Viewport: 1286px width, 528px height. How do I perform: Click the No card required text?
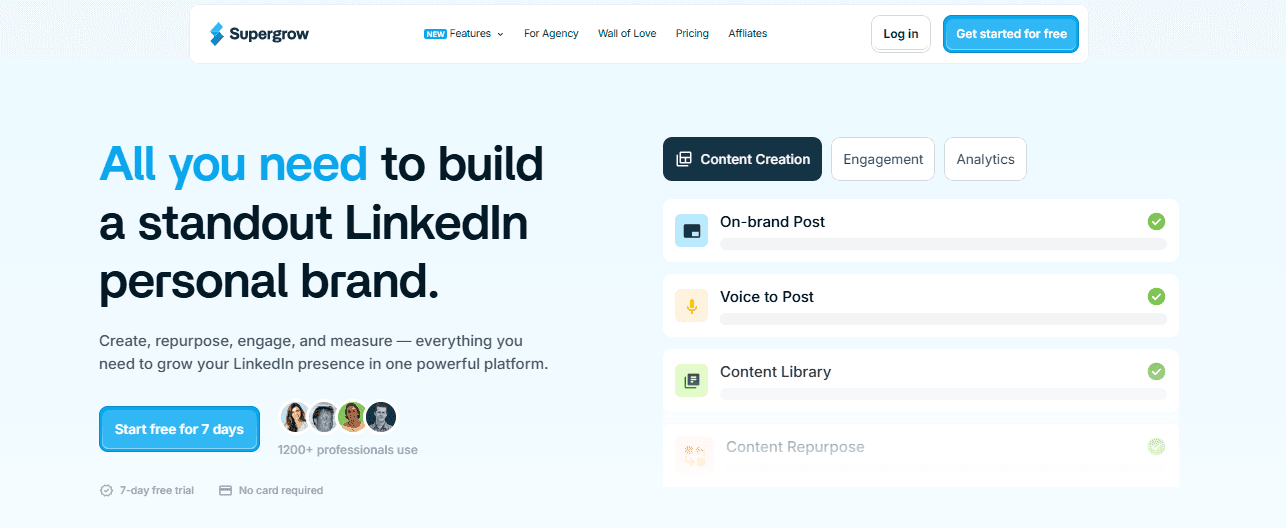click(x=281, y=491)
